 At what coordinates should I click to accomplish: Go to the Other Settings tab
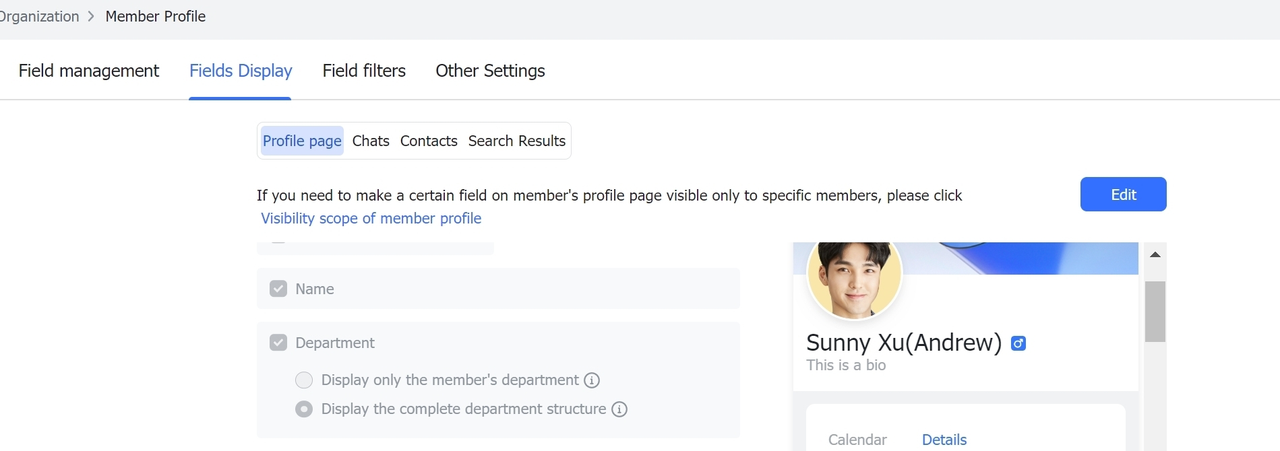click(x=490, y=71)
